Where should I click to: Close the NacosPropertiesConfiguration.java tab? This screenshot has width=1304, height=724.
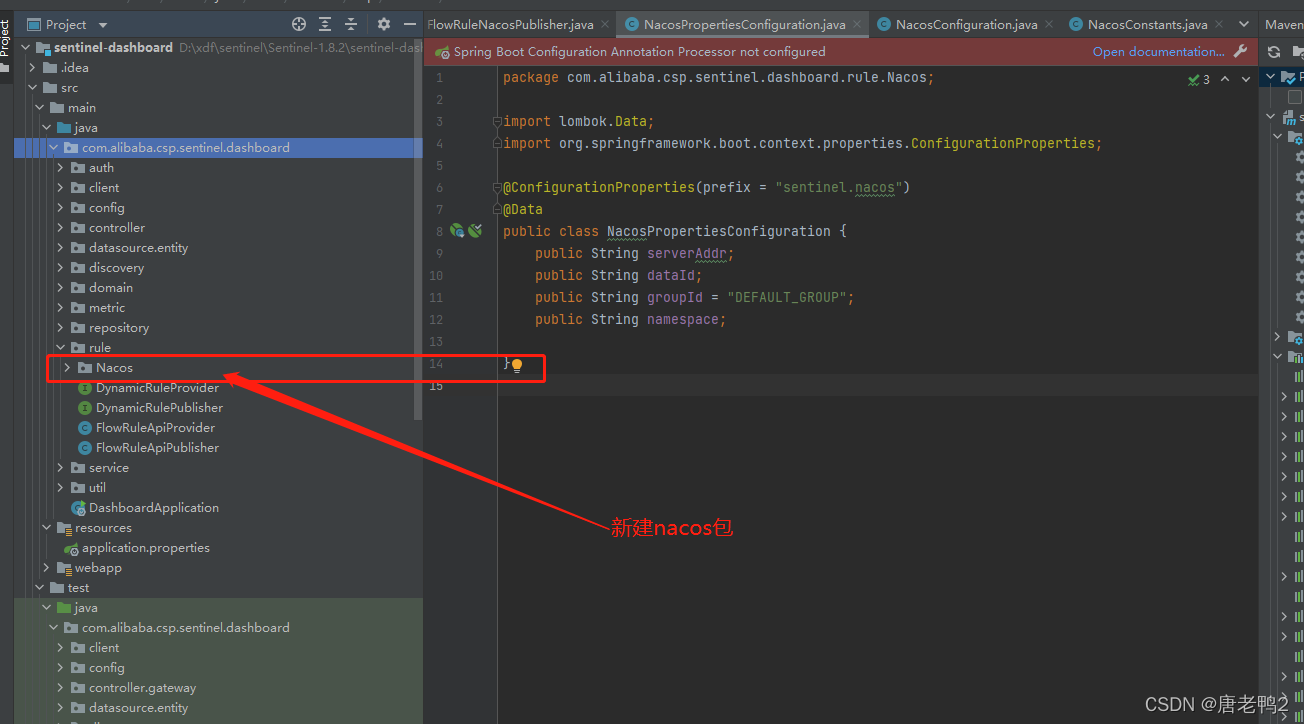click(x=858, y=24)
